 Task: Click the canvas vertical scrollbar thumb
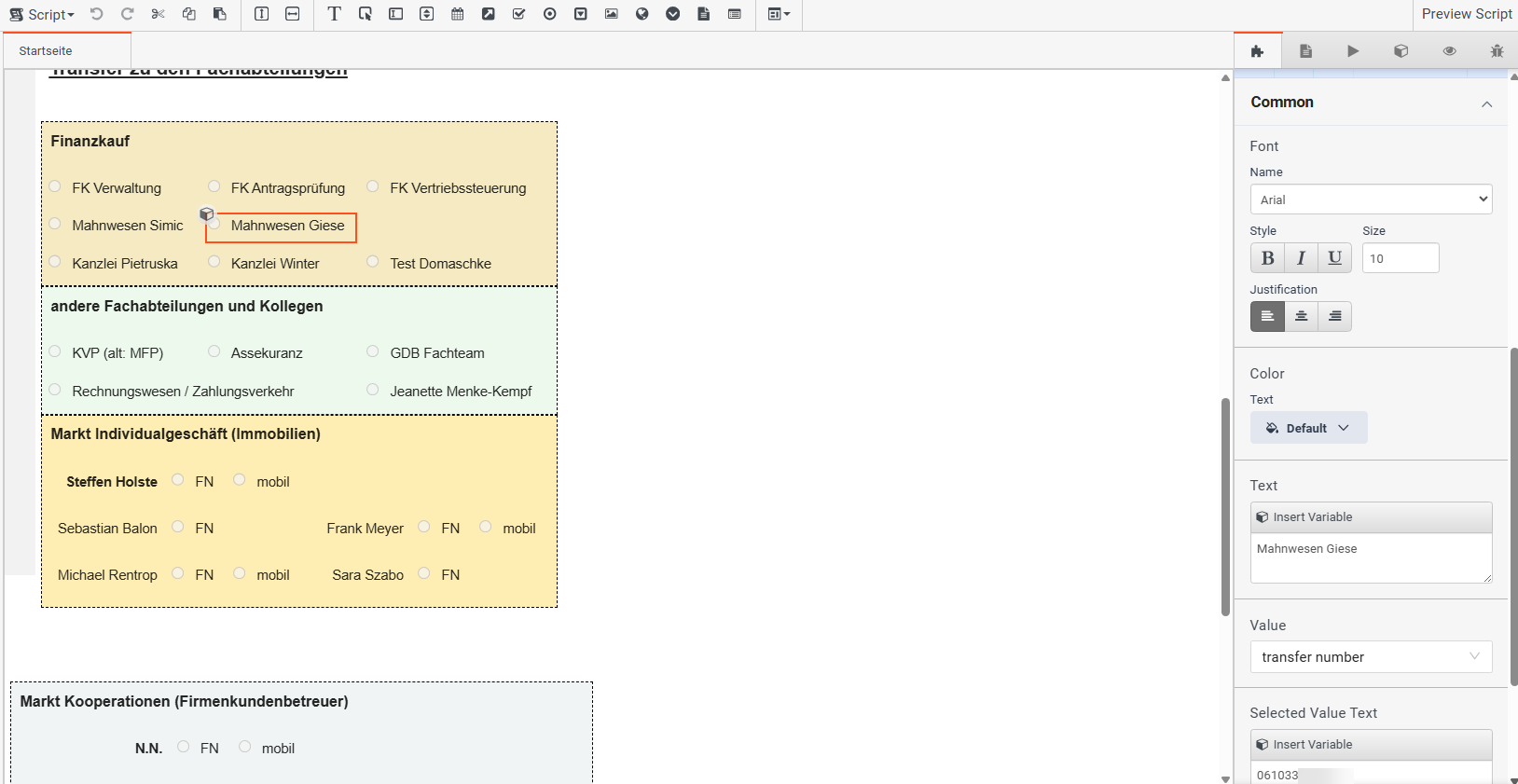(x=1225, y=507)
